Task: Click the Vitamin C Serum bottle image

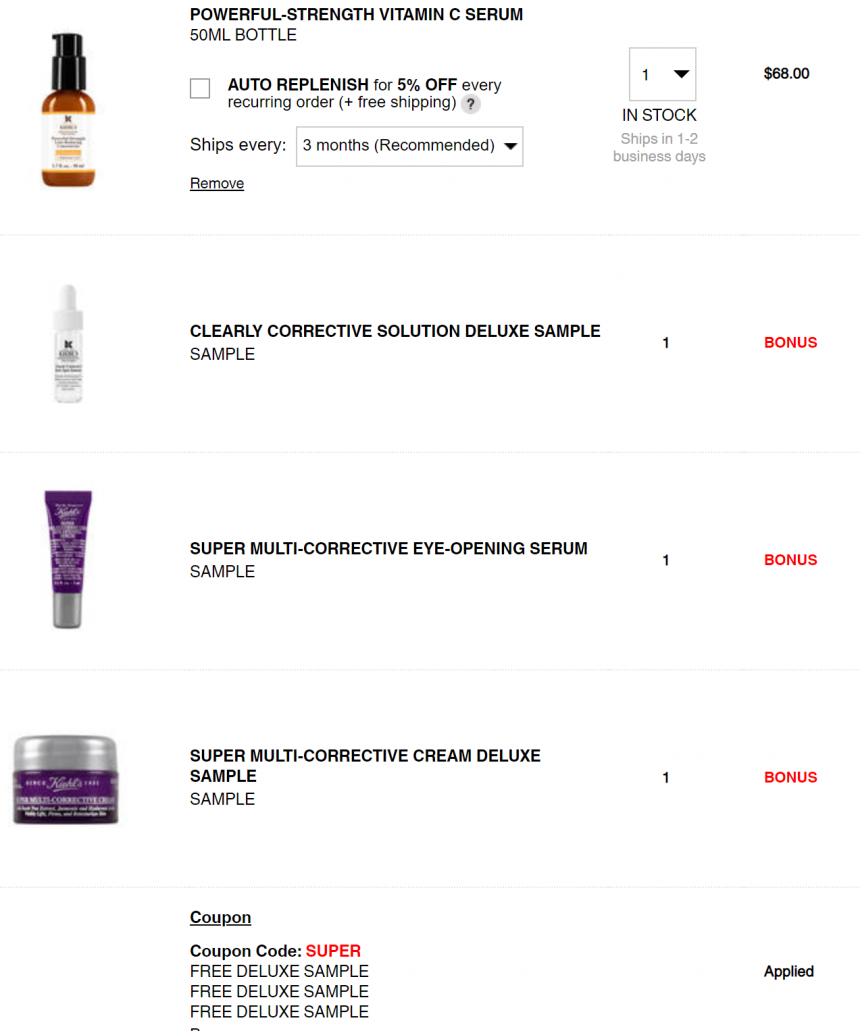Action: click(x=68, y=110)
